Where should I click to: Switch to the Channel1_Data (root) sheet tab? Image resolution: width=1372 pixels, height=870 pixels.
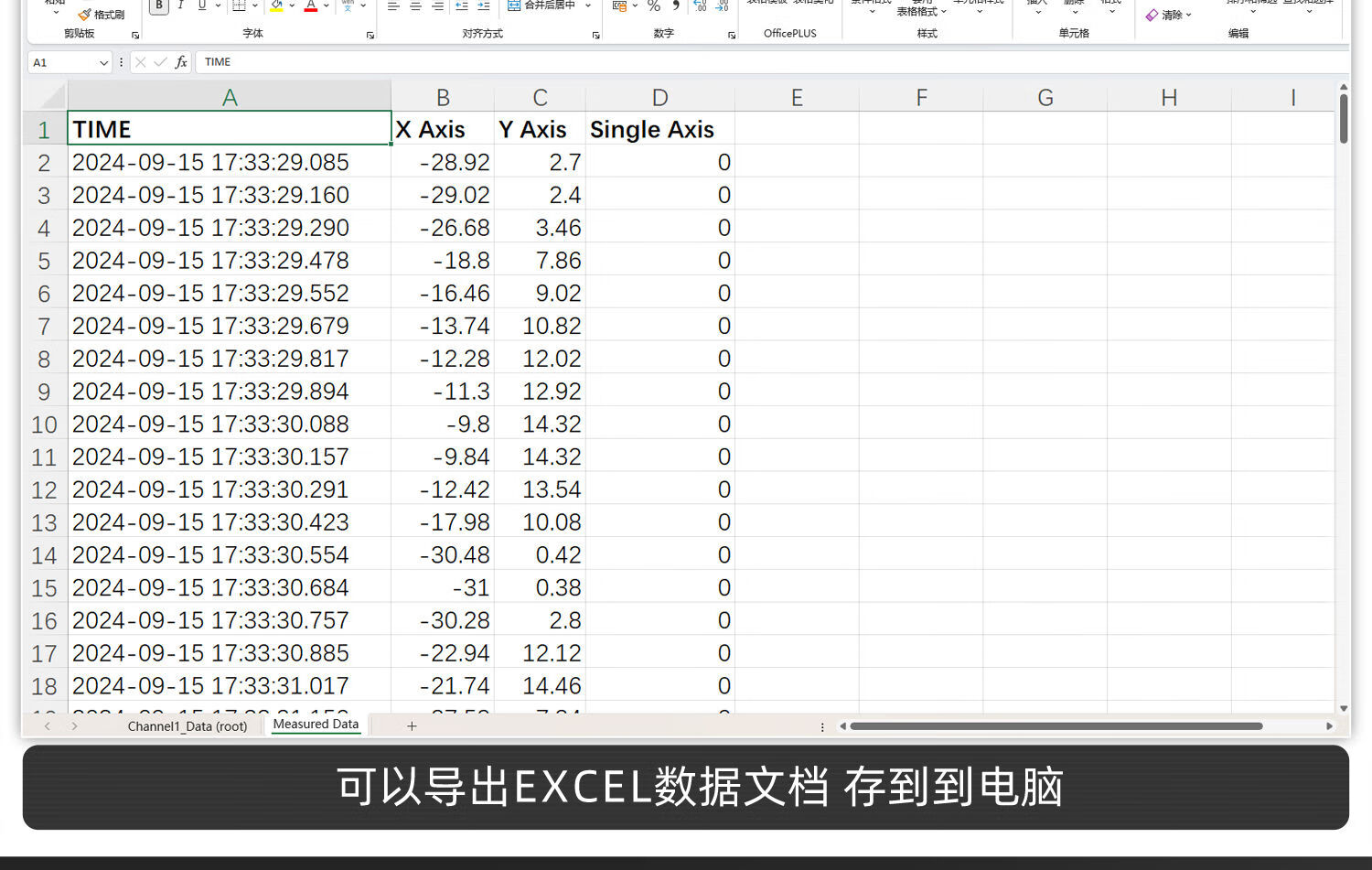click(x=188, y=726)
